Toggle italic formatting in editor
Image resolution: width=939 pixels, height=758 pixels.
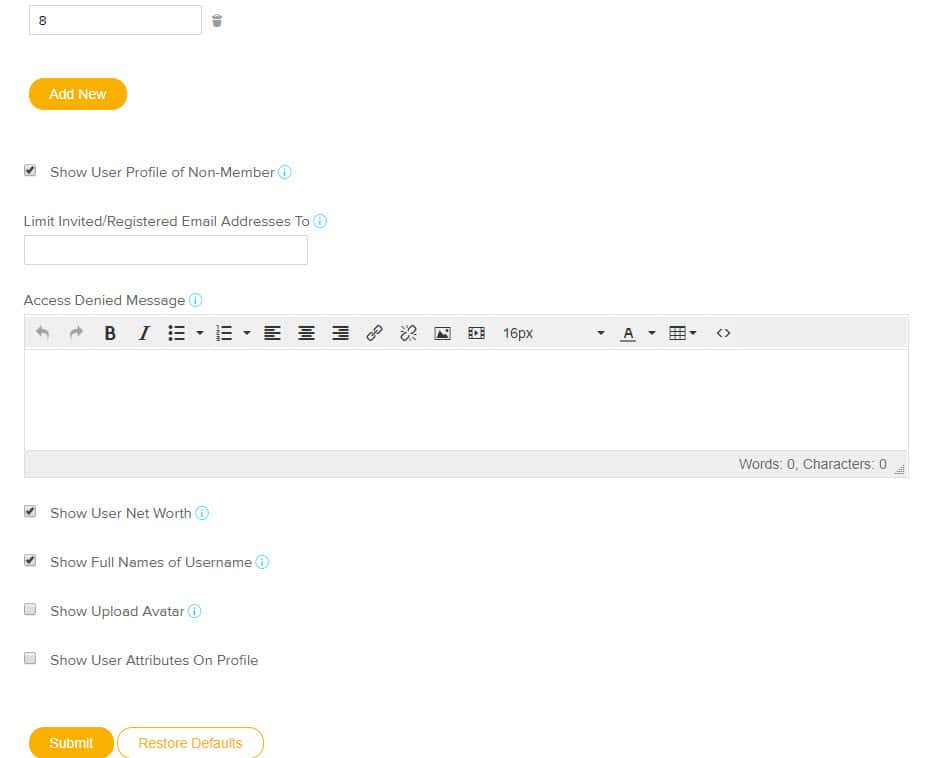(x=144, y=333)
